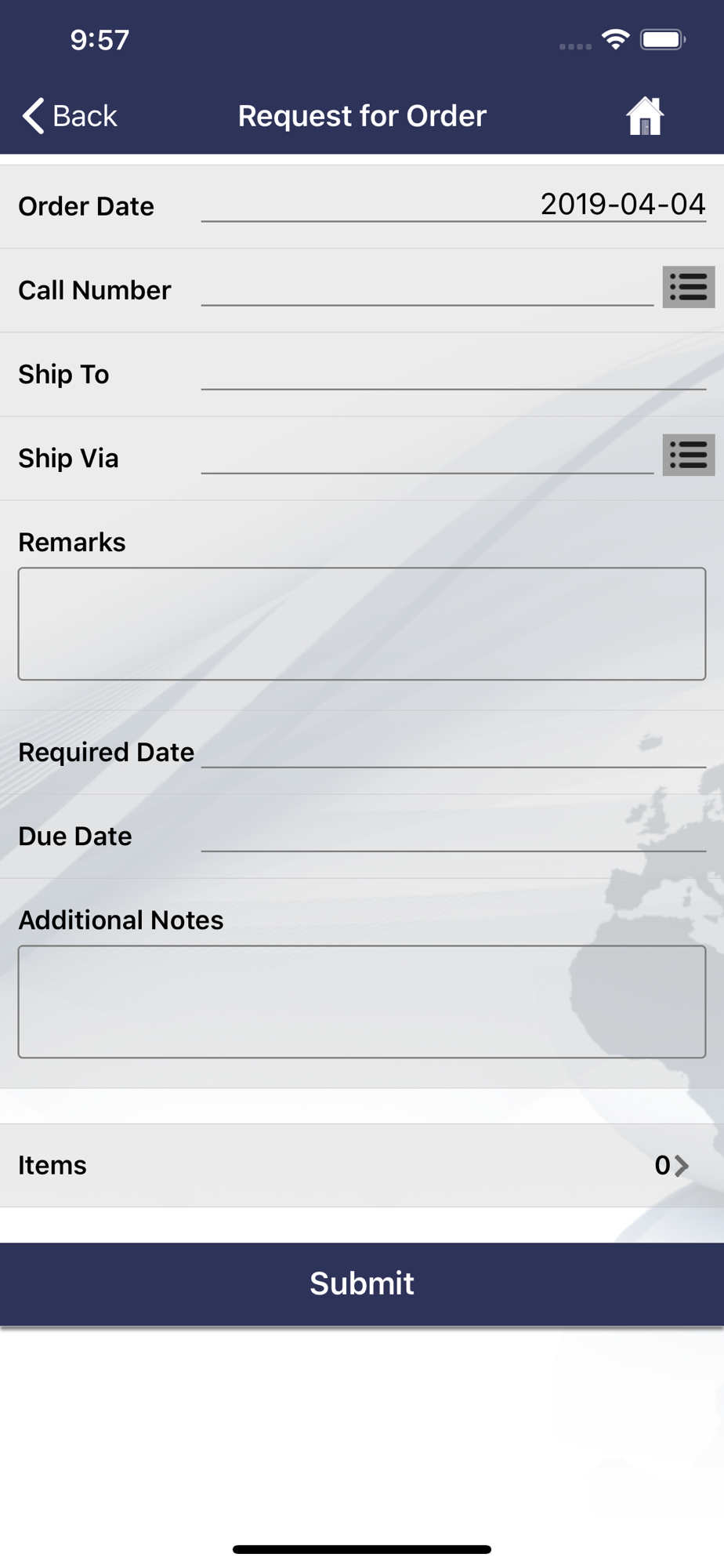Tap the back chevron arrow
Screen dimensions: 724x1568
(33, 116)
